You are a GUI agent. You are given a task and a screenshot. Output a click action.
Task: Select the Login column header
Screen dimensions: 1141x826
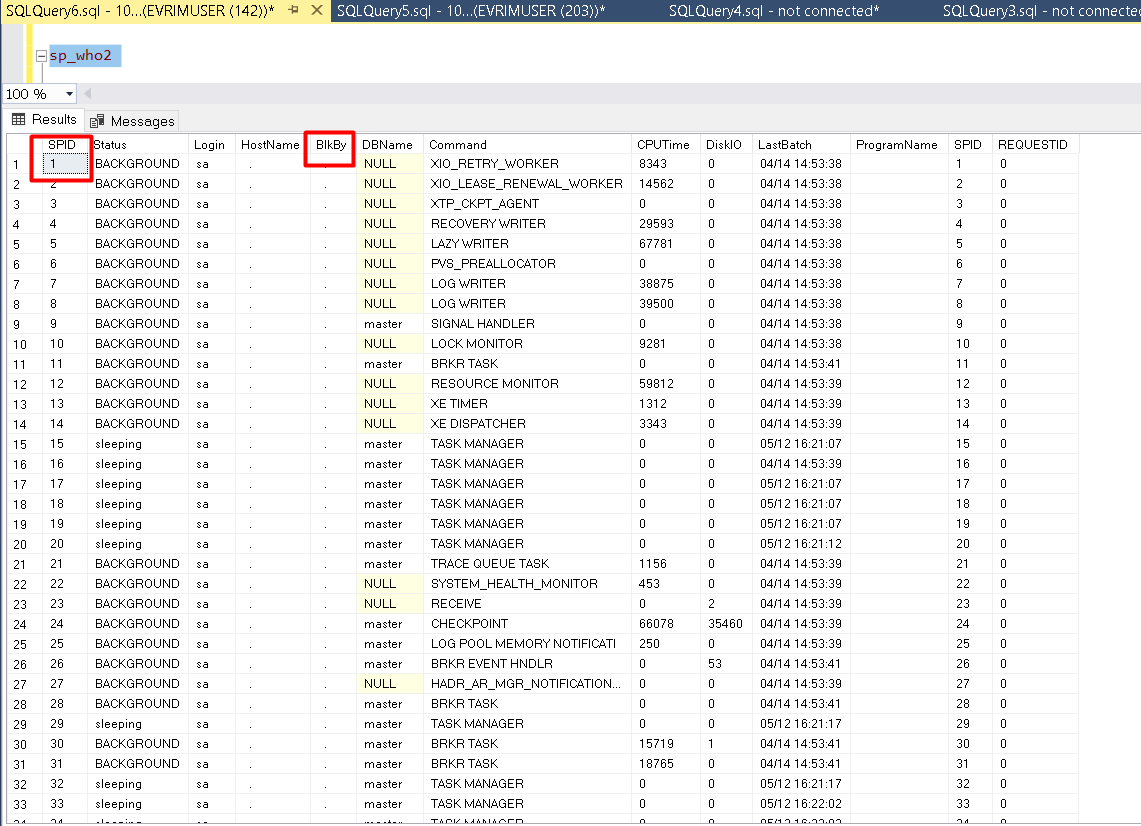[210, 144]
